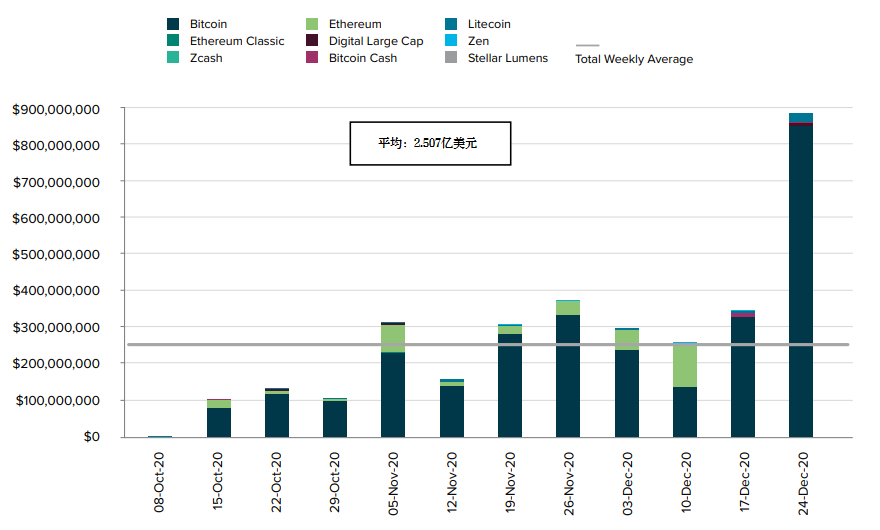Click the 05-Nov-20 date label

point(393,483)
